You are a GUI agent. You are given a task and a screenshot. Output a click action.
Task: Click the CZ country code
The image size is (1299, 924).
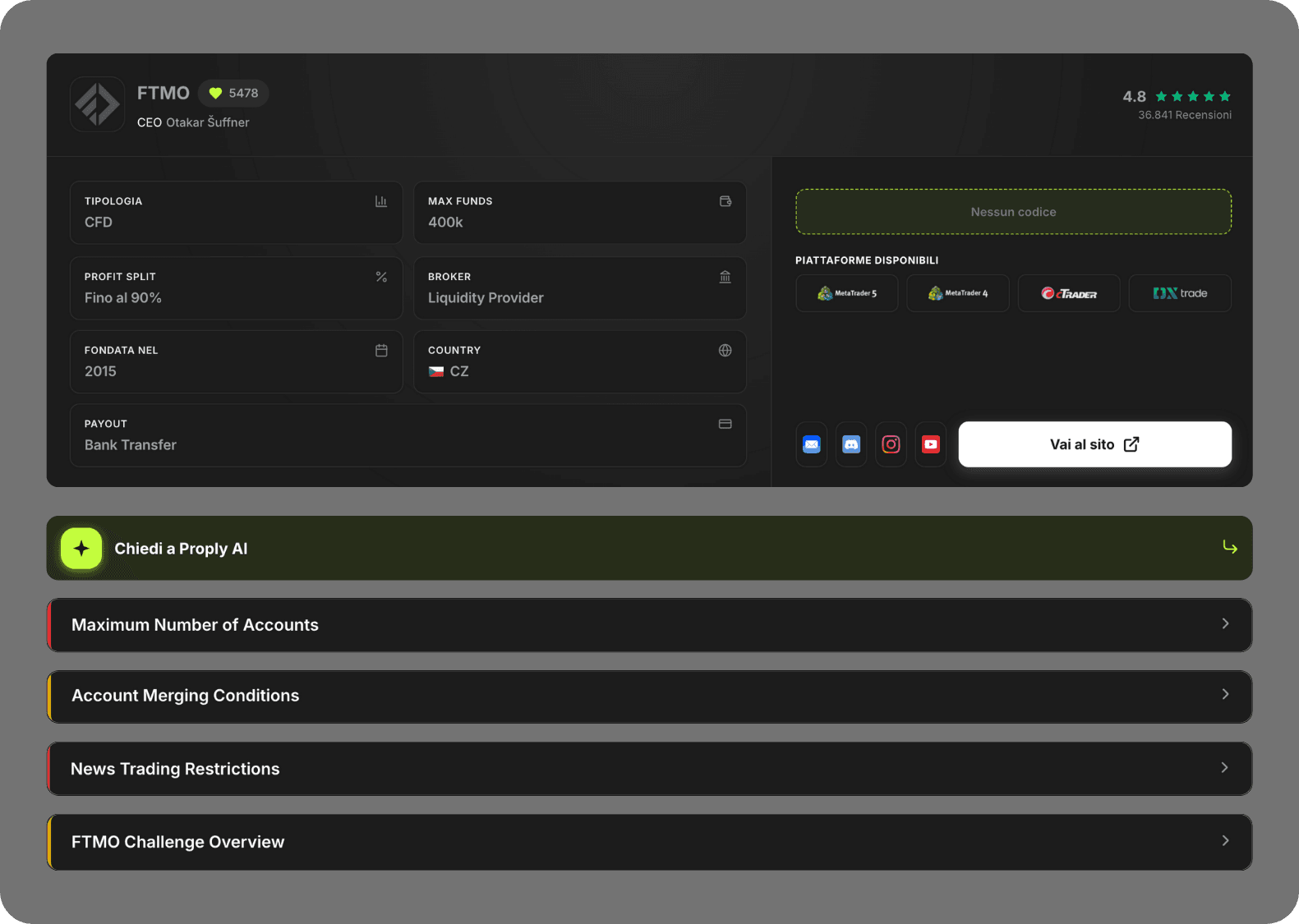[x=459, y=371]
